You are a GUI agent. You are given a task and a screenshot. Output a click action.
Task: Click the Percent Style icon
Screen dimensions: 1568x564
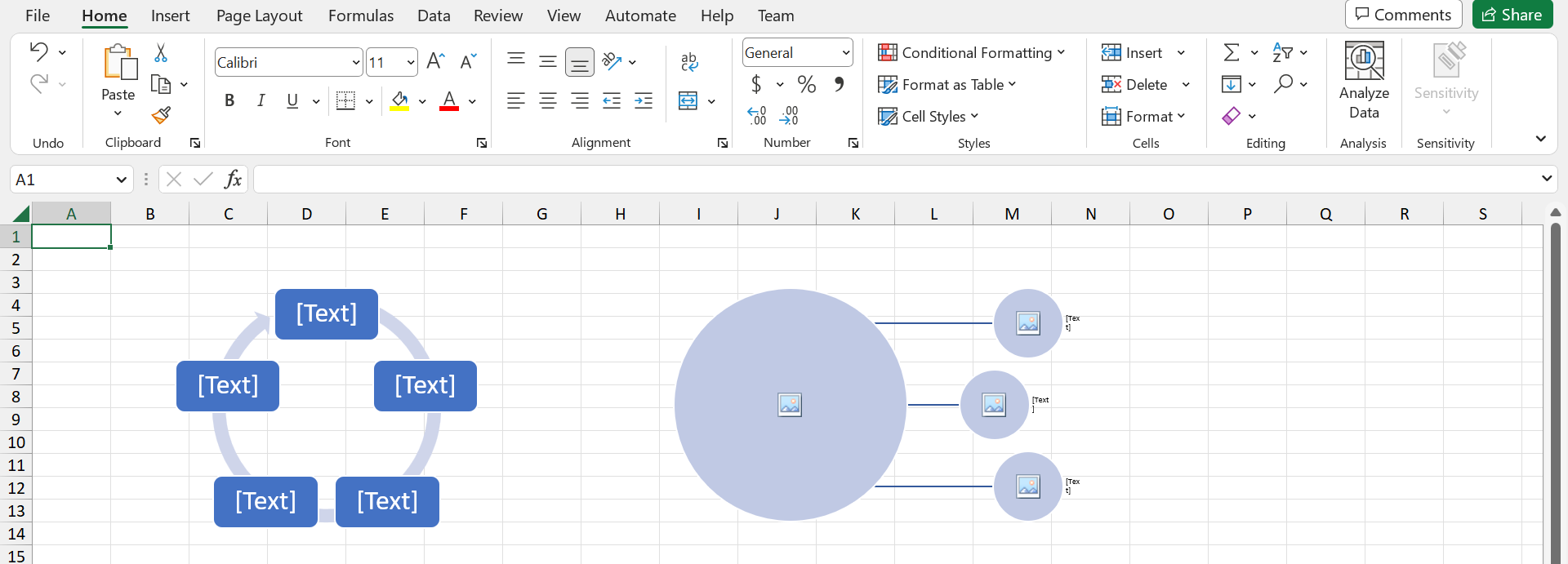tap(807, 84)
